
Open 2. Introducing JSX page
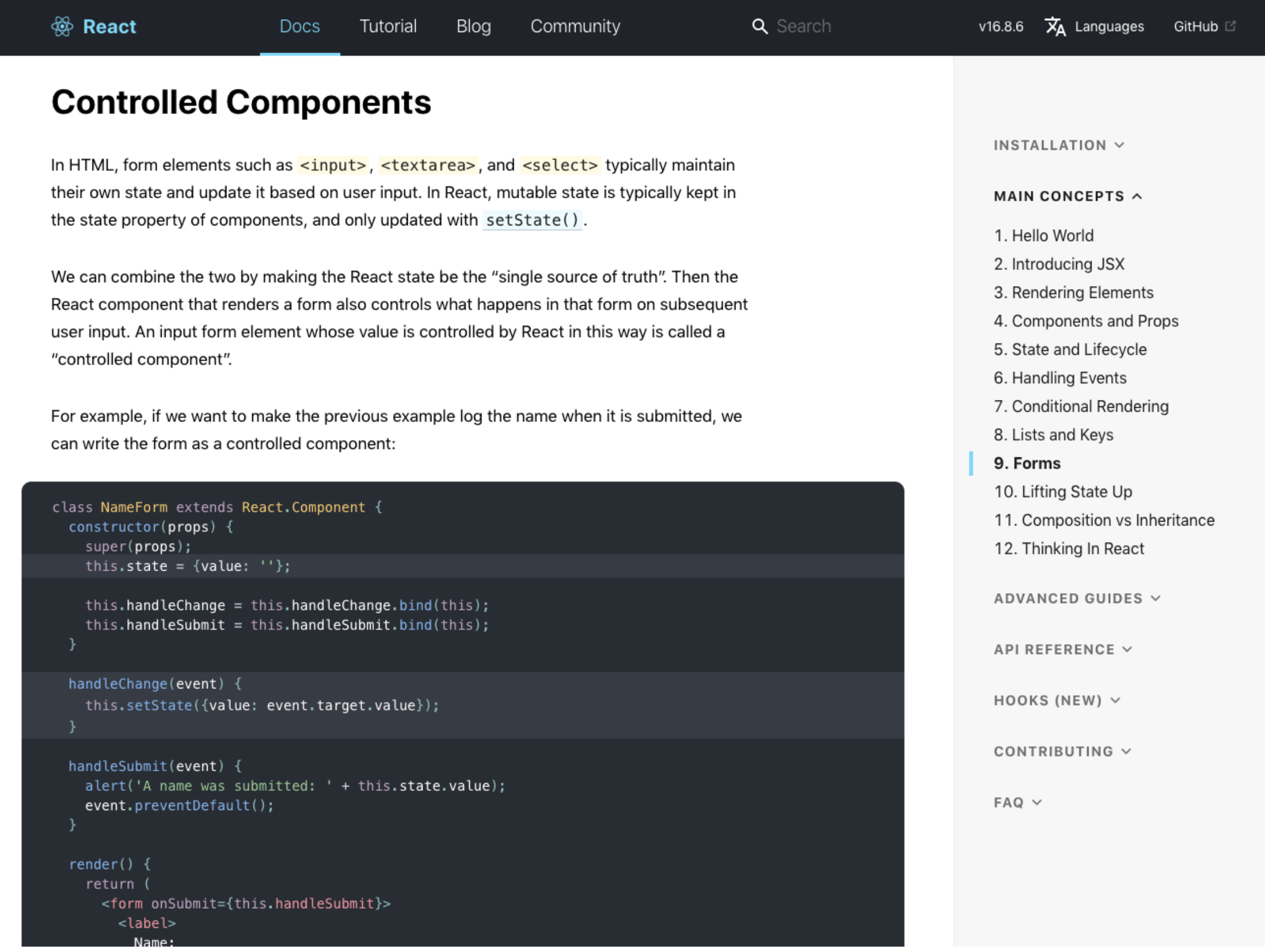[x=1059, y=264]
